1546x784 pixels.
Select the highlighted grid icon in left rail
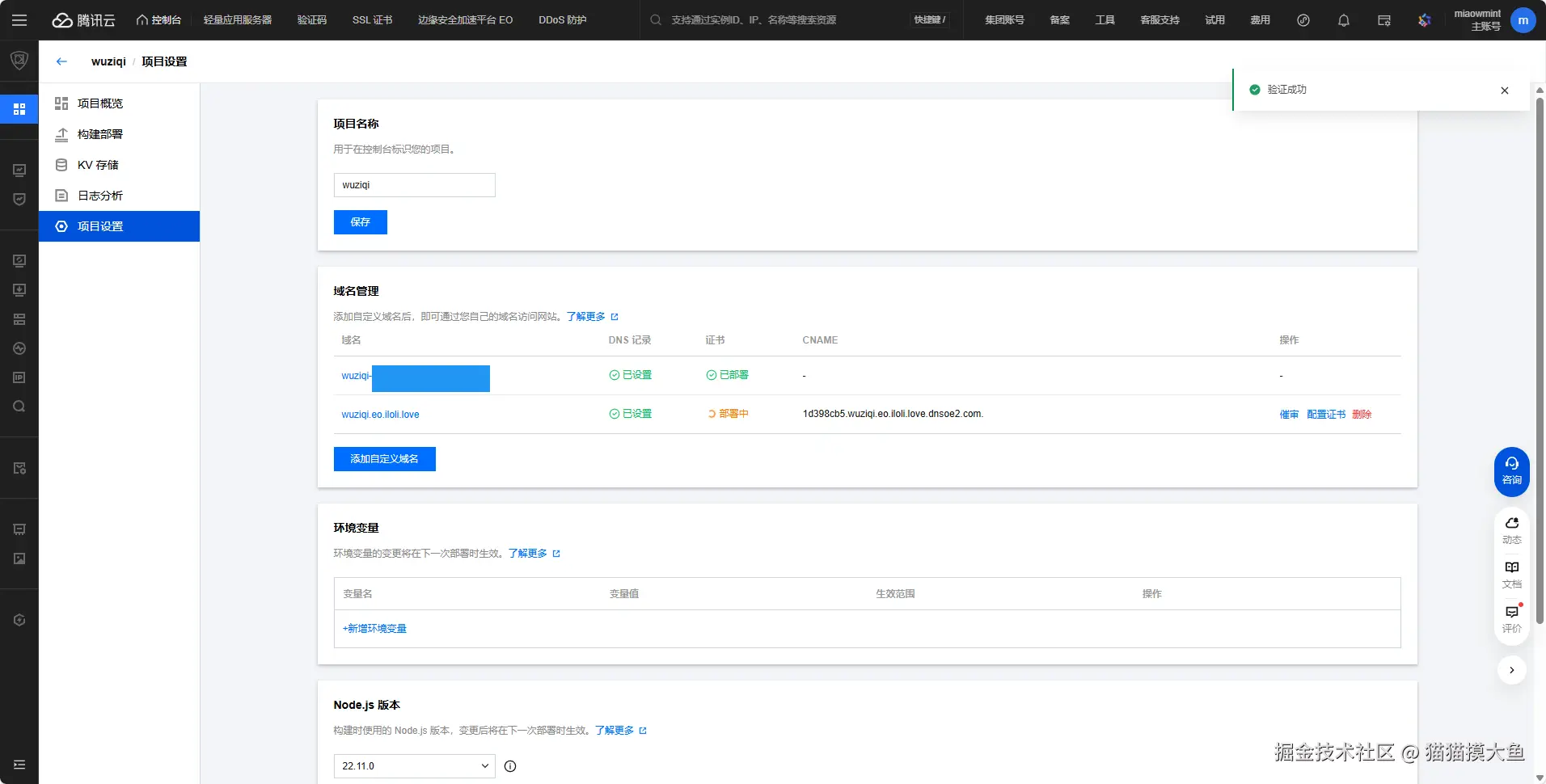19,109
